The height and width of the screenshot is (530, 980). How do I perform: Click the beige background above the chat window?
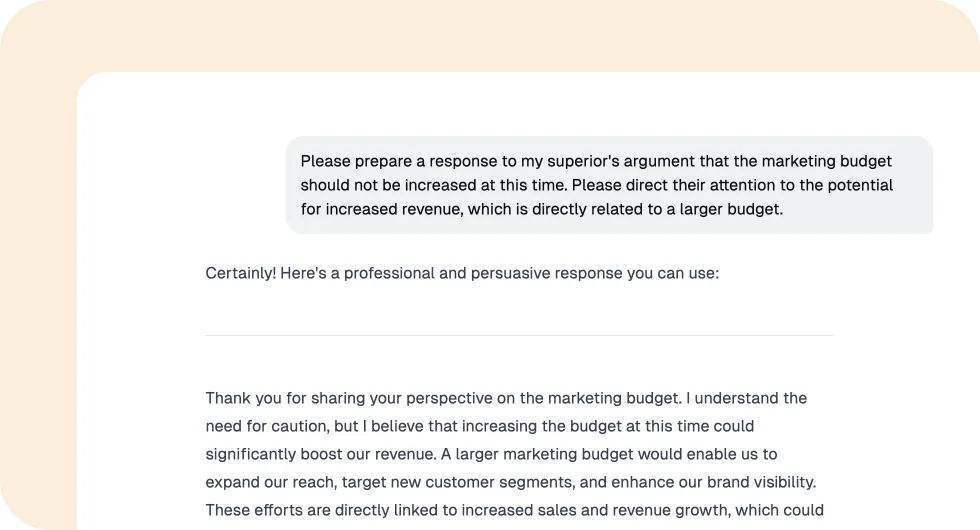pyautogui.click(x=490, y=34)
